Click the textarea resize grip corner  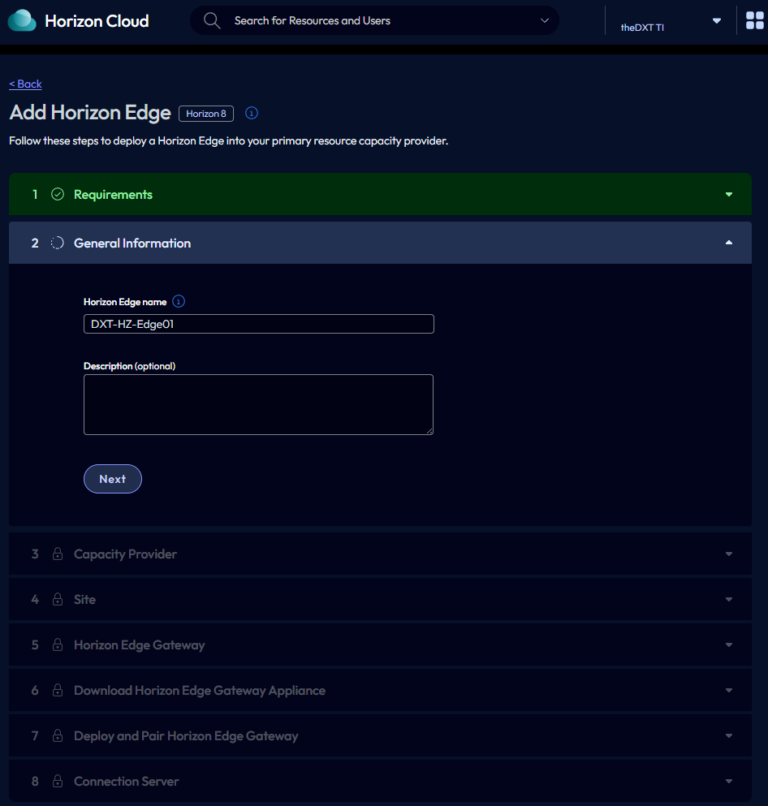tap(429, 431)
